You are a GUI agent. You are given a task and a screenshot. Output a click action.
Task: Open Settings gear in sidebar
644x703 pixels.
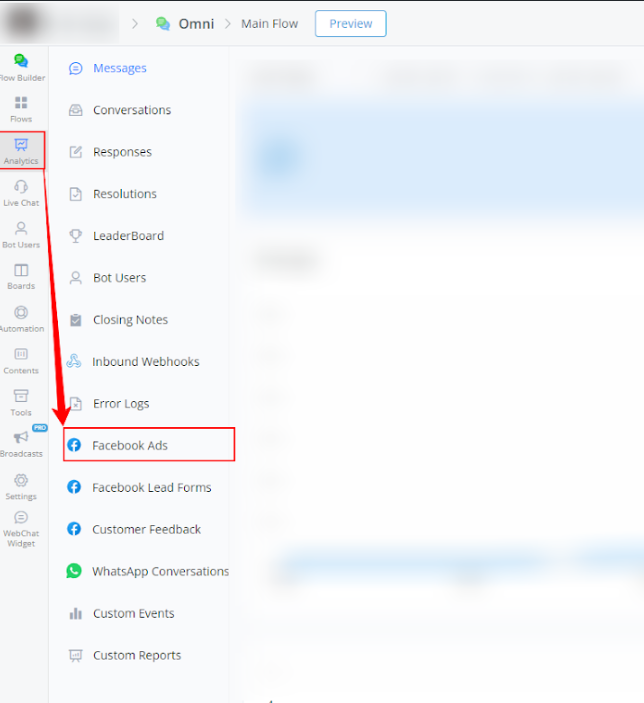pos(21,485)
